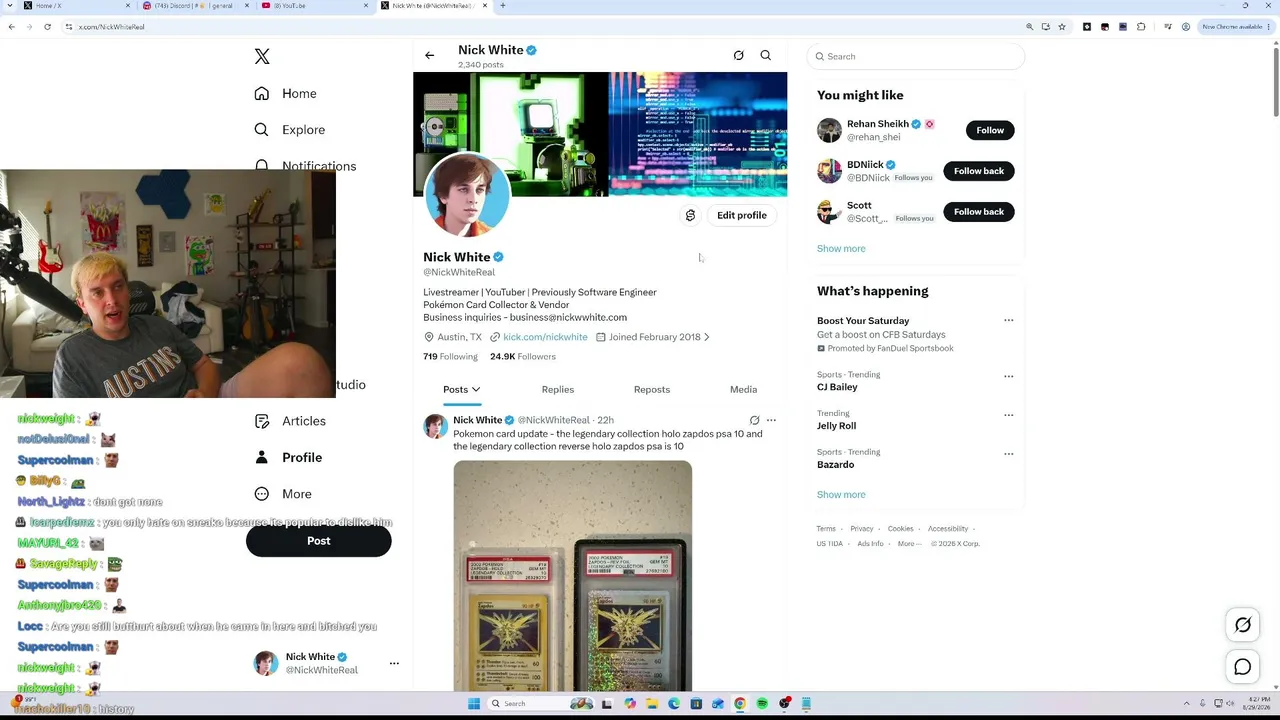Viewport: 1280px width, 720px height.
Task: Open the profile avatar picture
Action: pyautogui.click(x=467, y=195)
